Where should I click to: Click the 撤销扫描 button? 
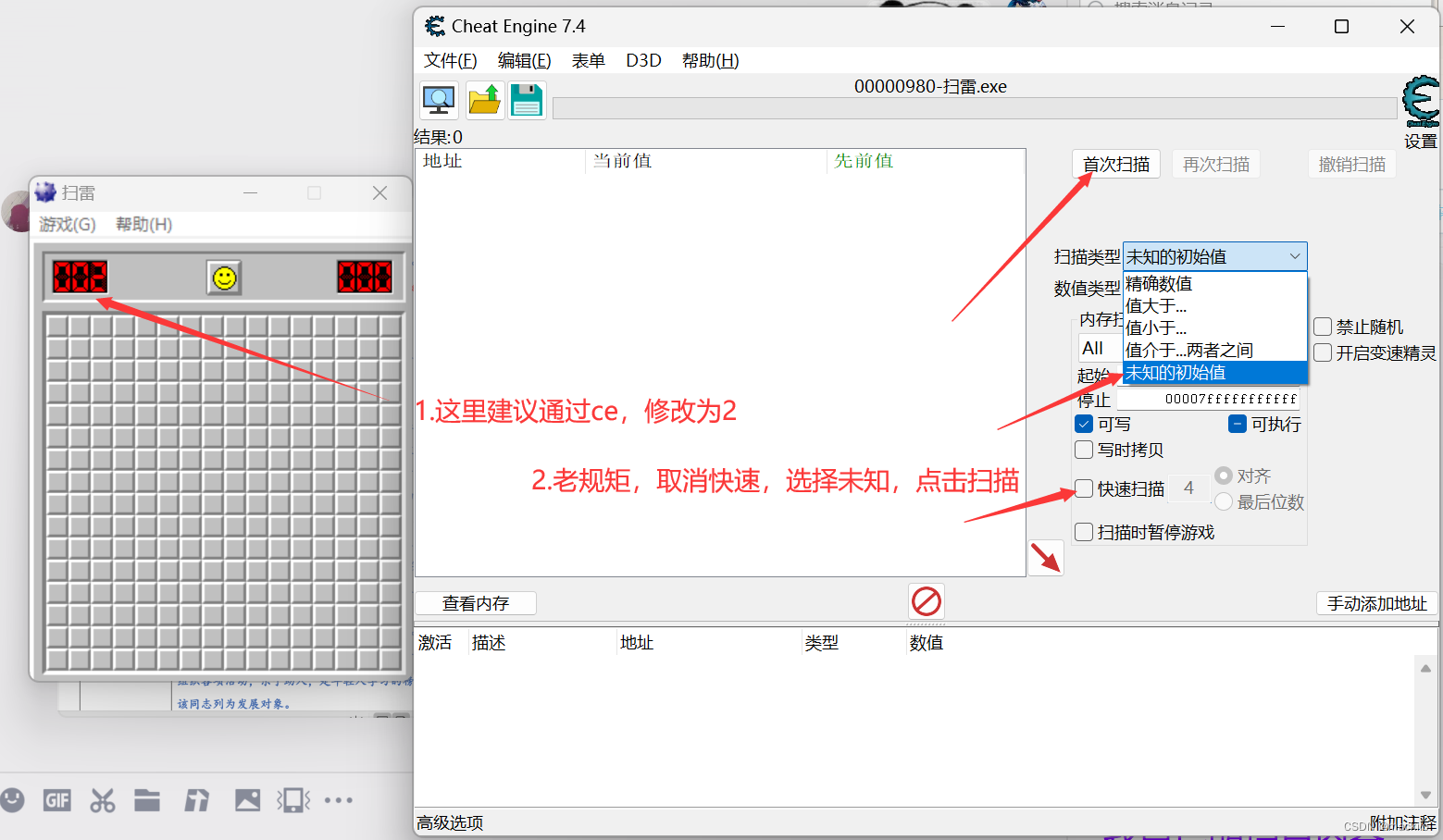pyautogui.click(x=1352, y=164)
